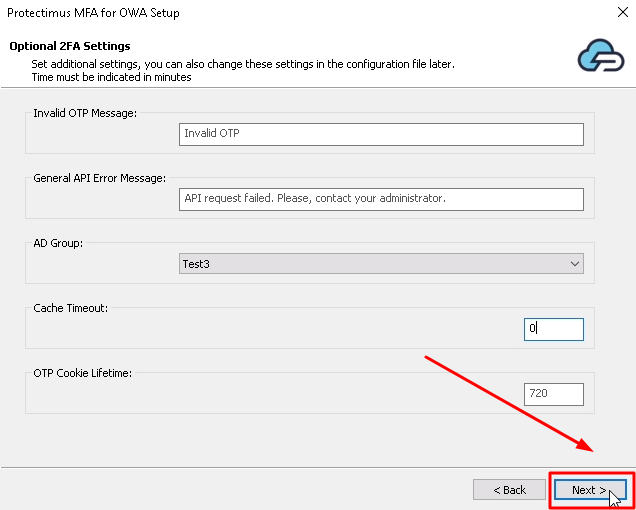
Task: Click the Next button
Action: coord(590,490)
